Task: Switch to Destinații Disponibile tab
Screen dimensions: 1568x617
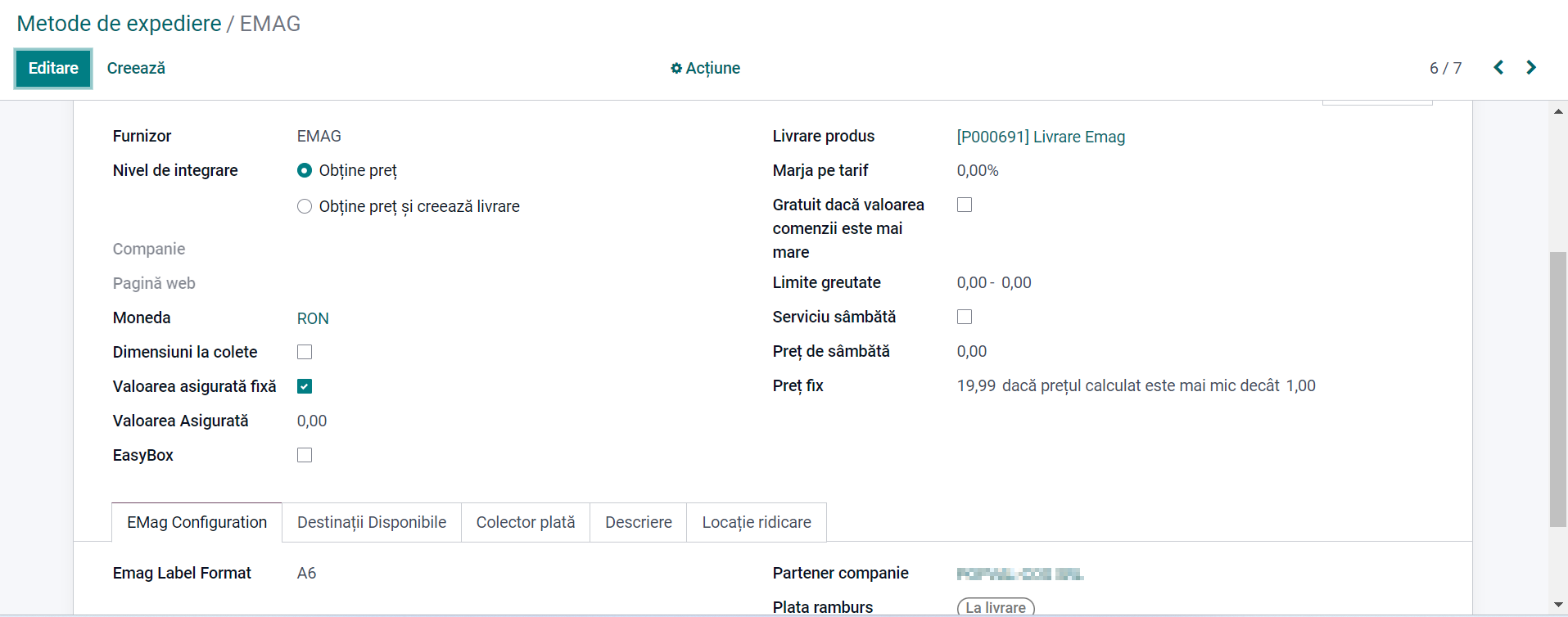Action: point(372,522)
